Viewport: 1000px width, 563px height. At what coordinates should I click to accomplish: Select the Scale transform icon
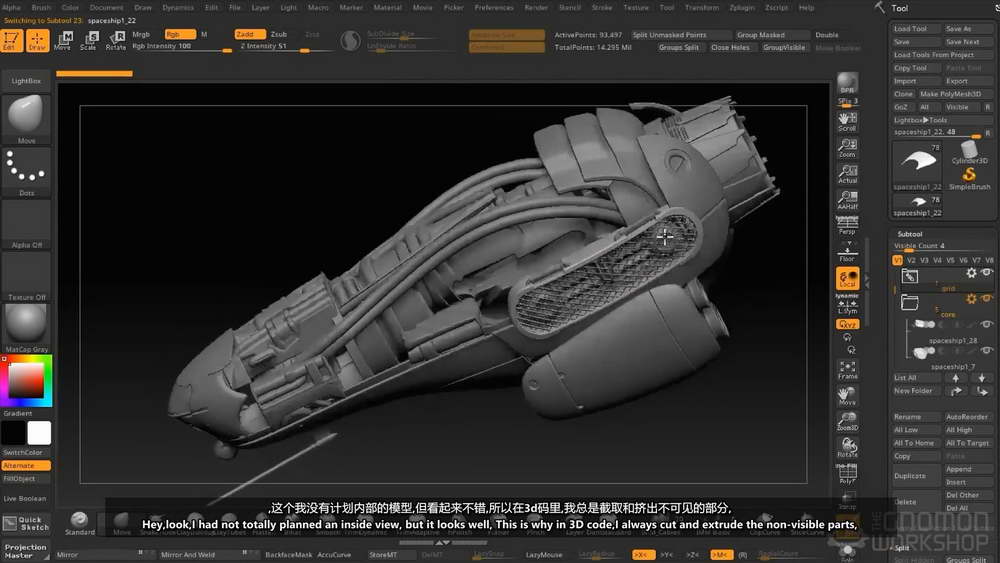pos(89,40)
